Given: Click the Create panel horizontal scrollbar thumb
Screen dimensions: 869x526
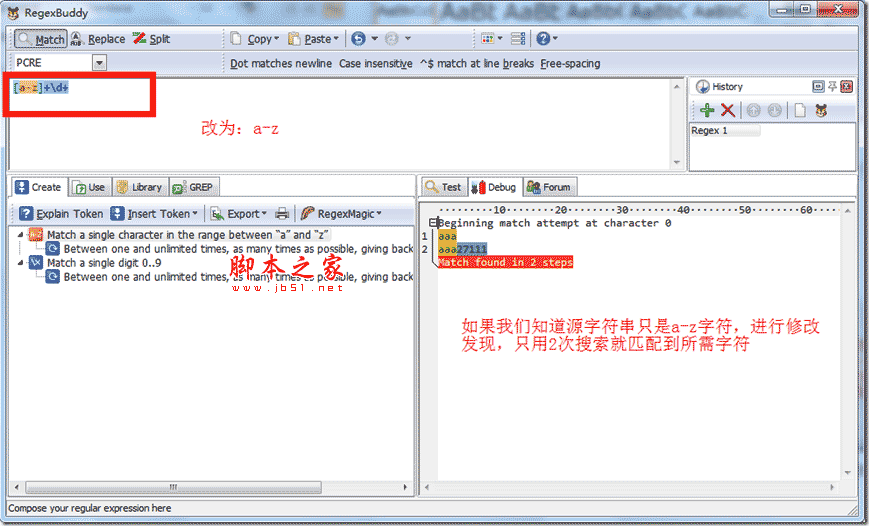Looking at the screenshot, I should (173, 487).
